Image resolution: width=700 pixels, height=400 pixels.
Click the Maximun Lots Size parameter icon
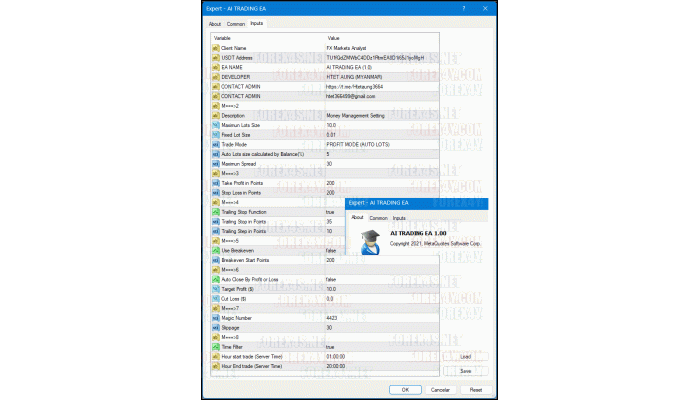click(x=215, y=125)
